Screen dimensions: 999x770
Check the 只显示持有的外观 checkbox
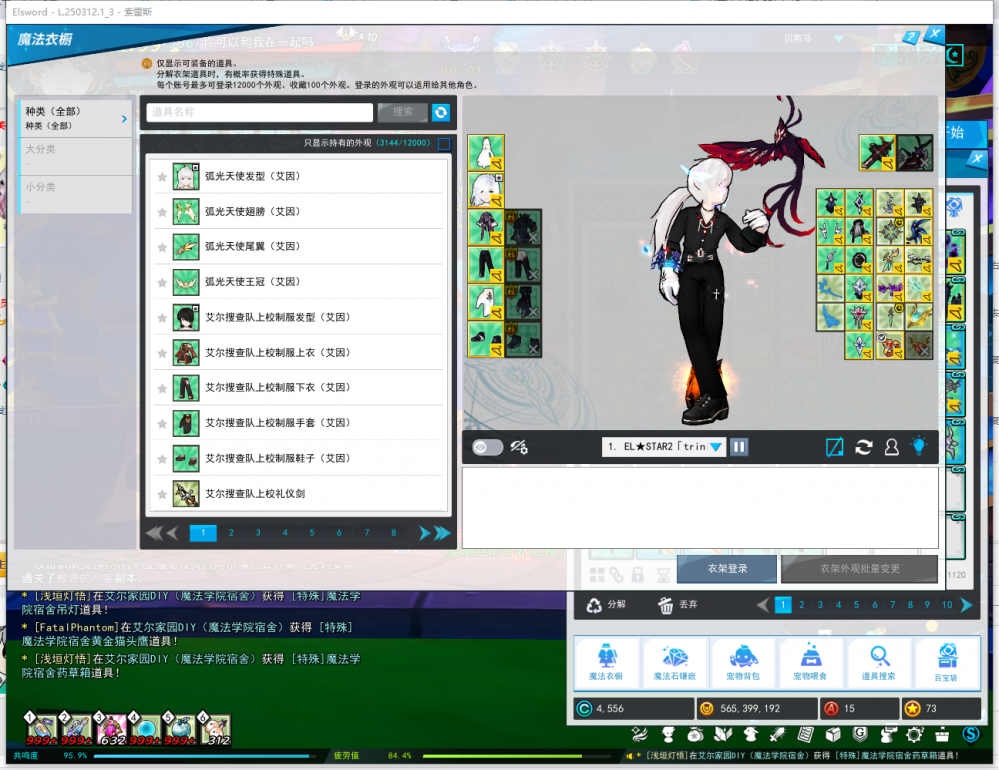coord(444,143)
